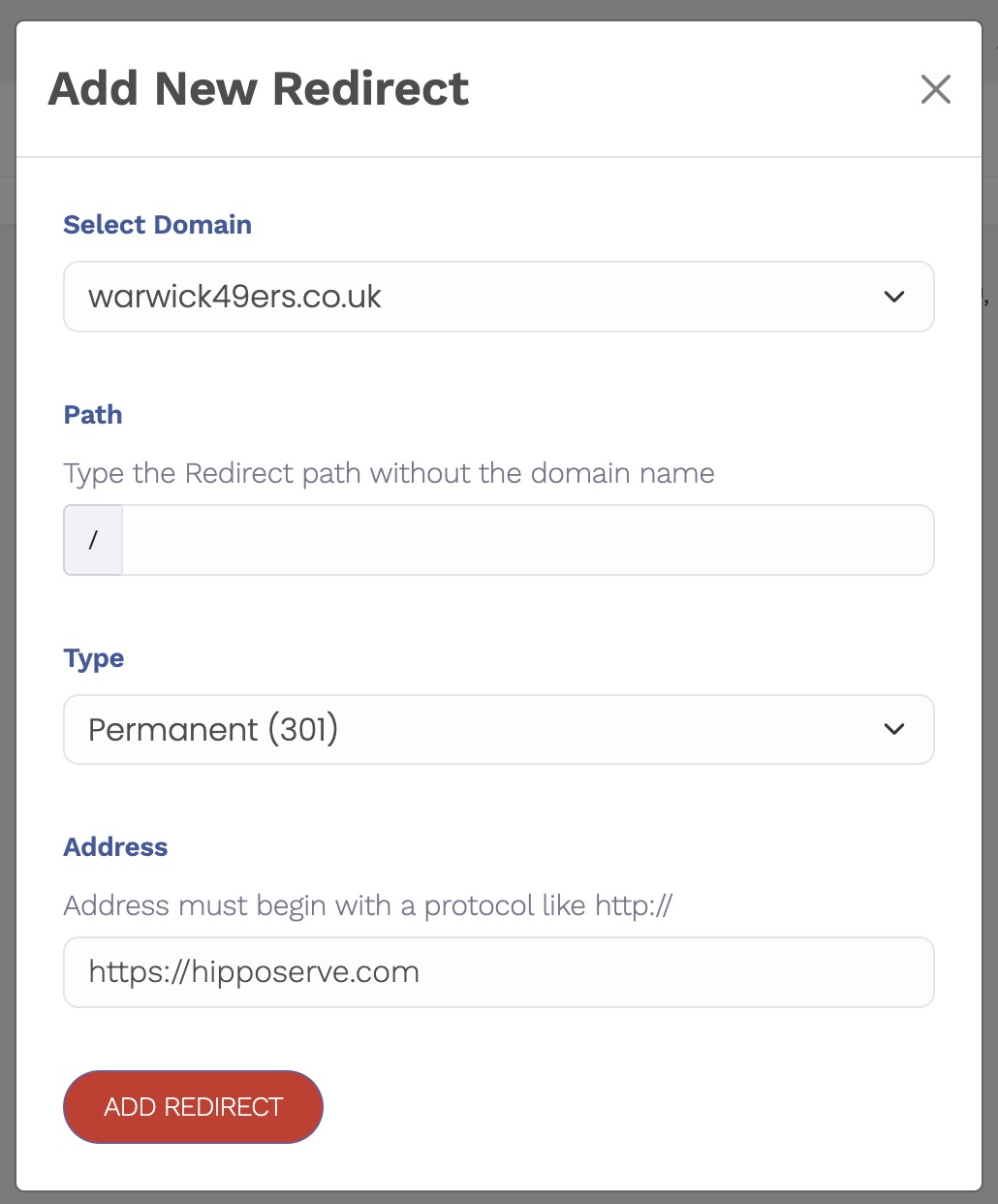Click the Path helper text about domain name
Screen dimensions: 998x1204
389,474
